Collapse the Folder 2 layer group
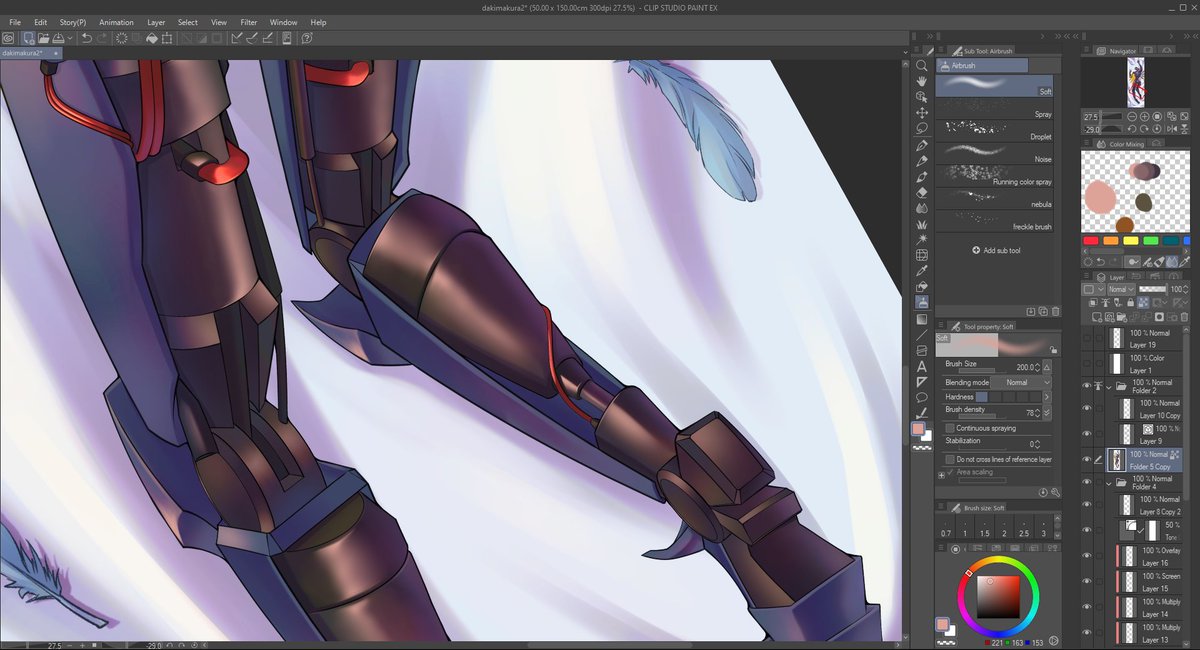 [x=1110, y=385]
